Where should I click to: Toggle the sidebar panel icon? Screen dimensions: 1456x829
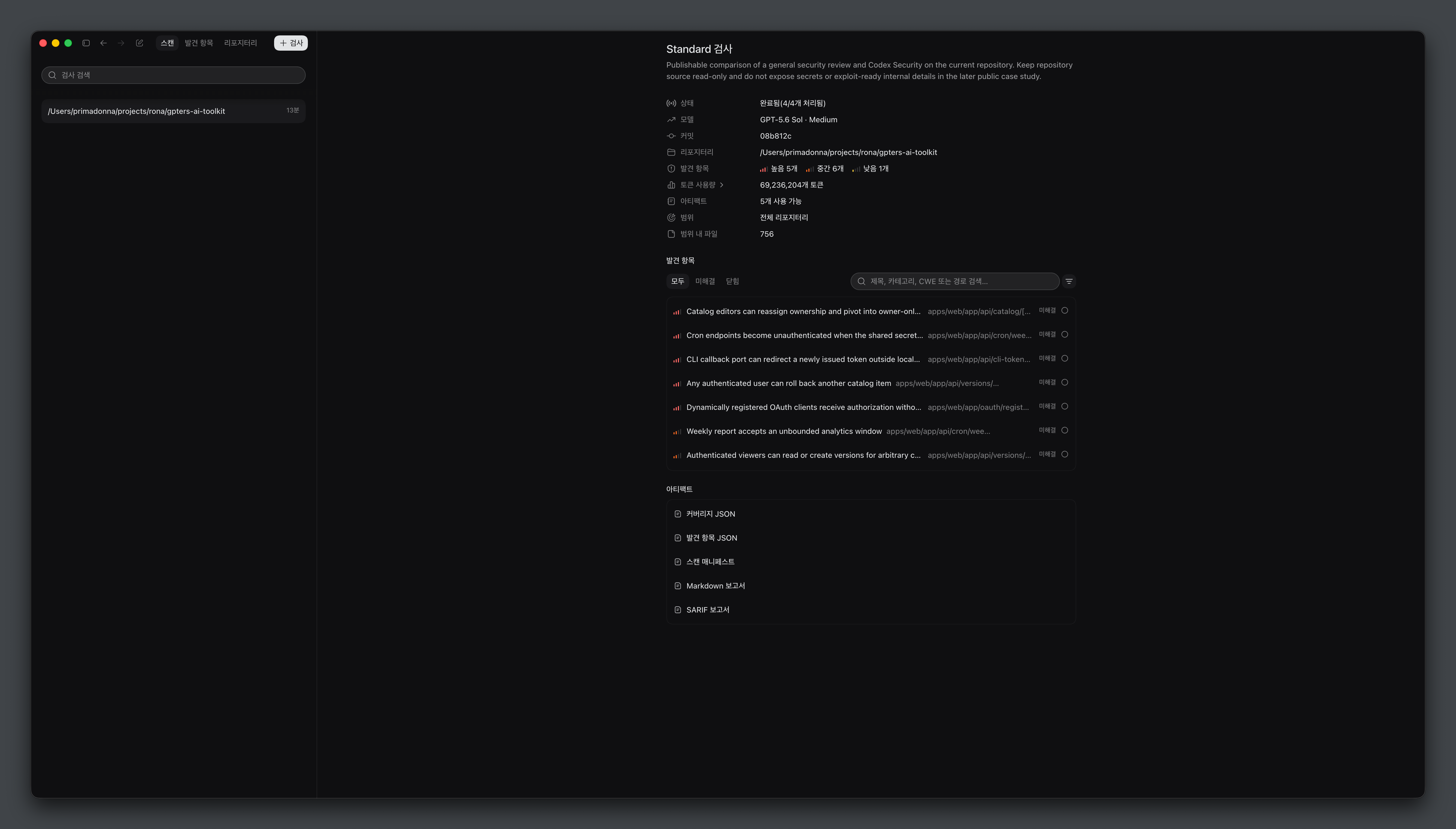[x=86, y=43]
